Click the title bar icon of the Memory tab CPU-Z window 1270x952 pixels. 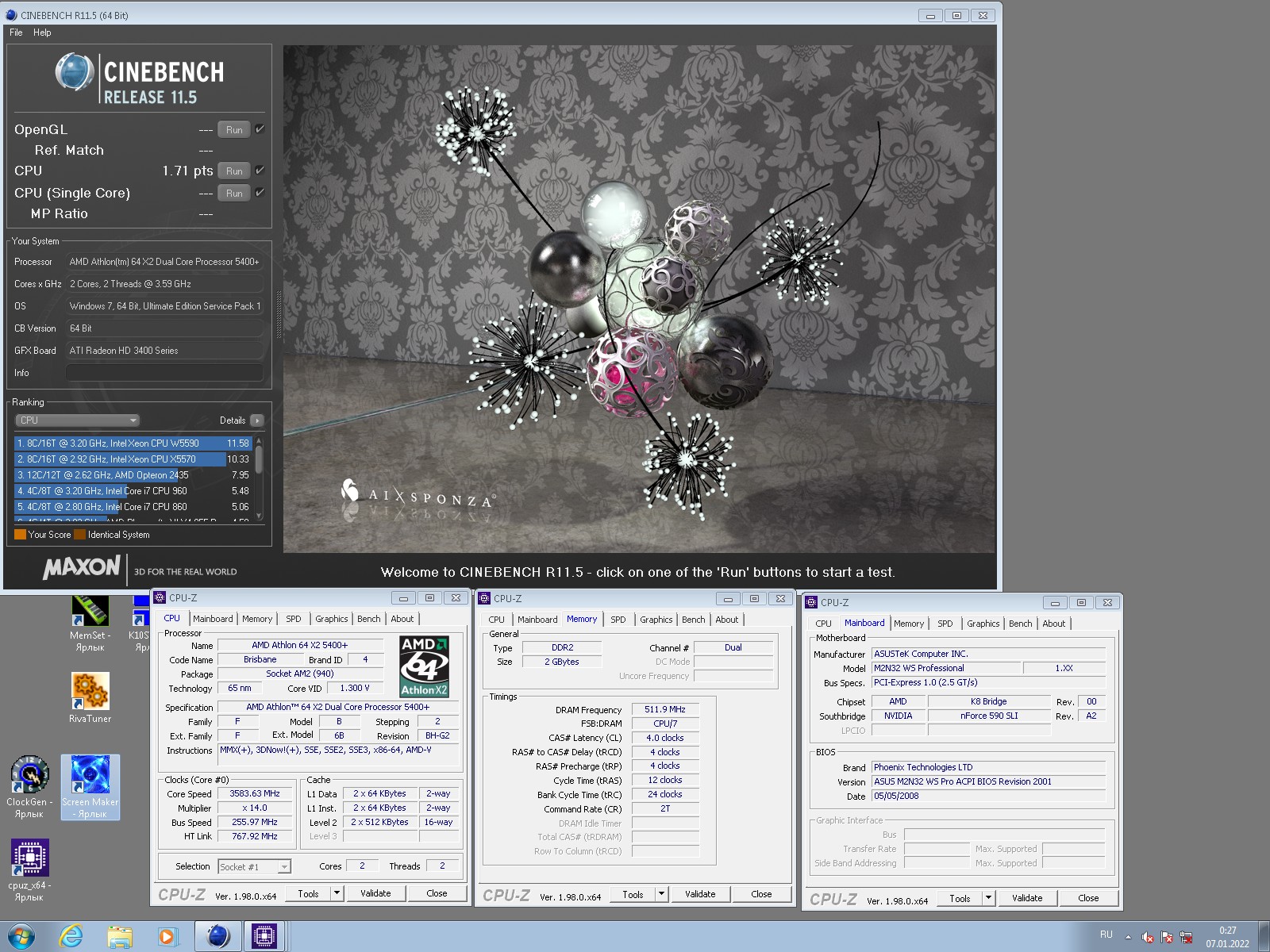click(x=484, y=599)
